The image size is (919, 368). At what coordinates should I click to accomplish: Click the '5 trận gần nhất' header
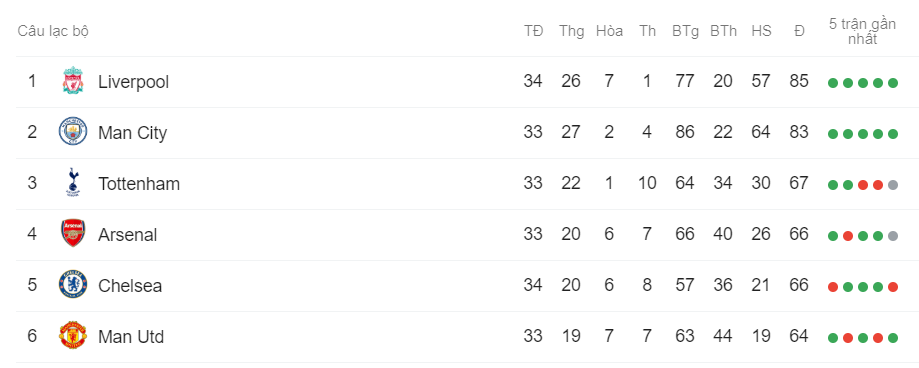[x=862, y=32]
